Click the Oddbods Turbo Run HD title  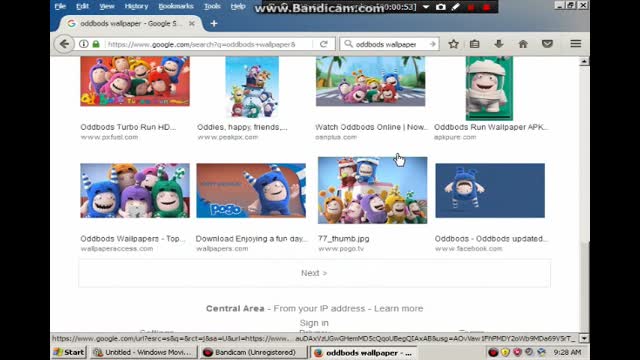128,127
